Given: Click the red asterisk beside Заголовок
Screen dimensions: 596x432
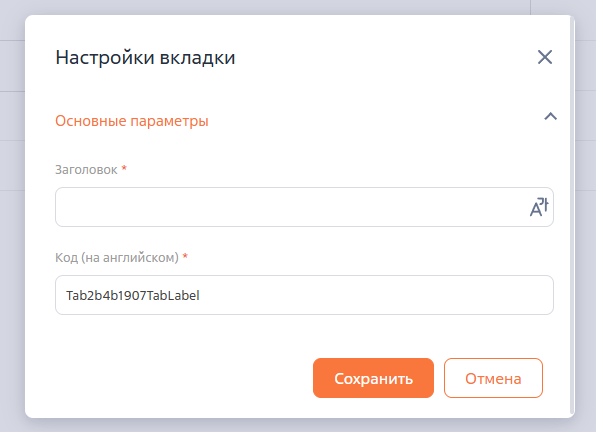Looking at the screenshot, I should tap(124, 168).
